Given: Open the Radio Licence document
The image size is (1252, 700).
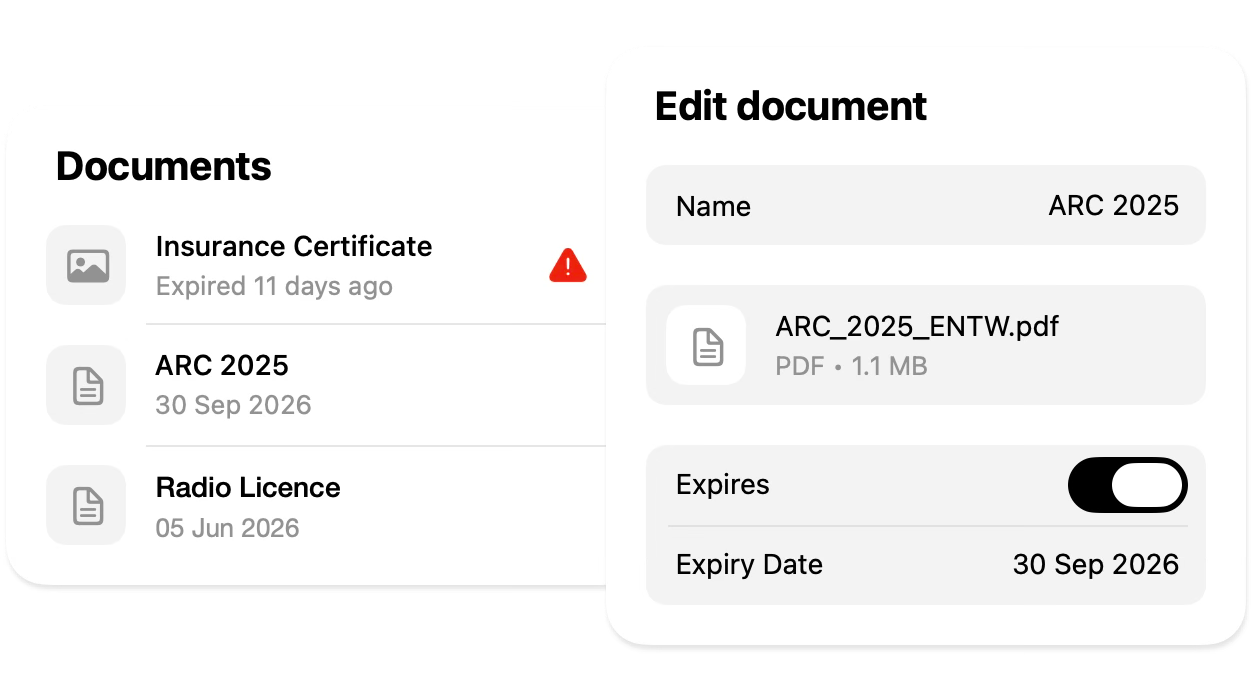Looking at the screenshot, I should click(x=248, y=488).
